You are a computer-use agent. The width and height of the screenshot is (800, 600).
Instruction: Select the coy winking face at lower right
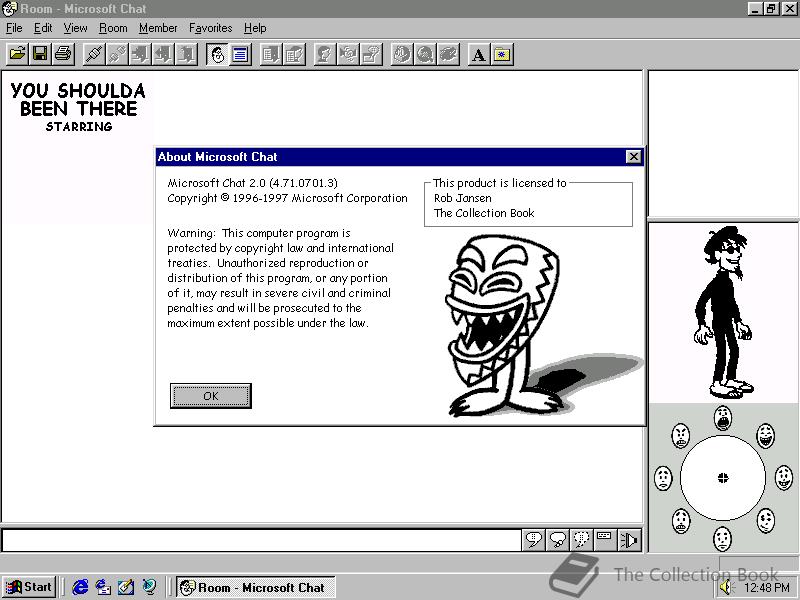[x=765, y=520]
